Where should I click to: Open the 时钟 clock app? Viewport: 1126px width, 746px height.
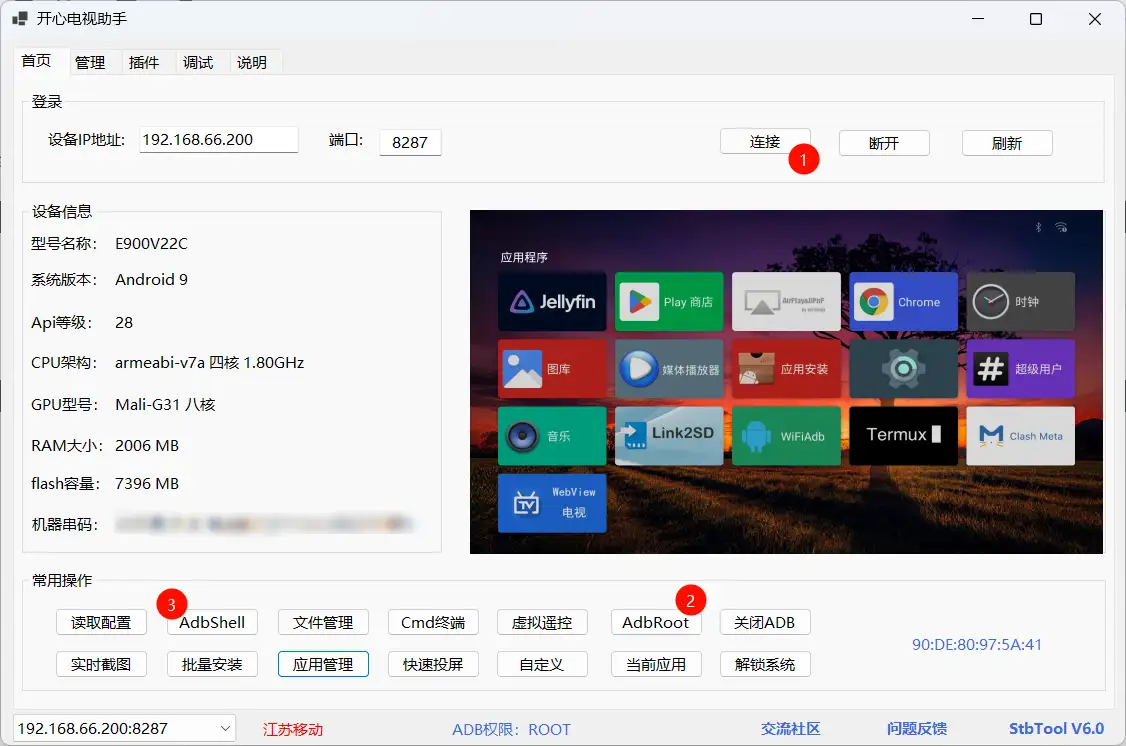[1020, 301]
